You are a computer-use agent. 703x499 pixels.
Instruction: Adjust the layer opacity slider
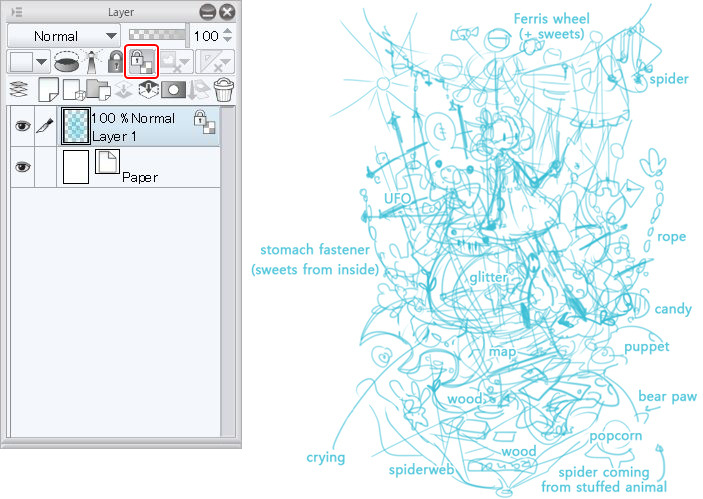point(157,35)
